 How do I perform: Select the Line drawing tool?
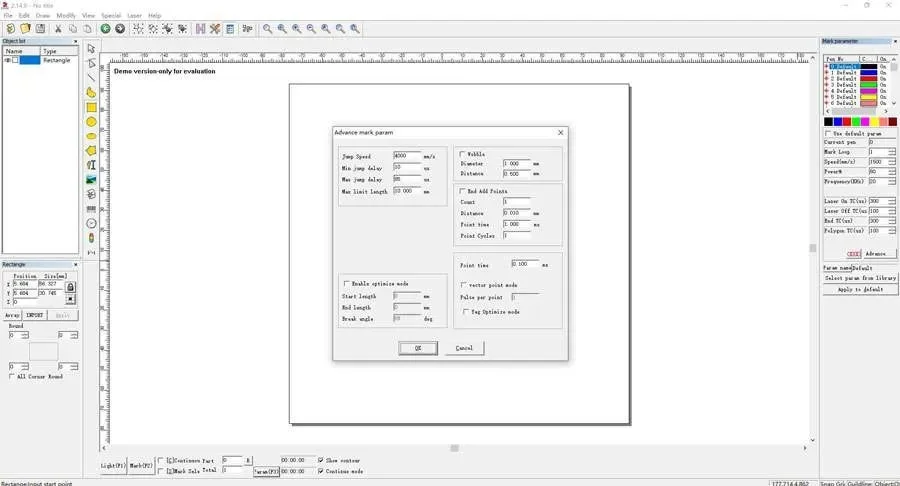coord(91,77)
